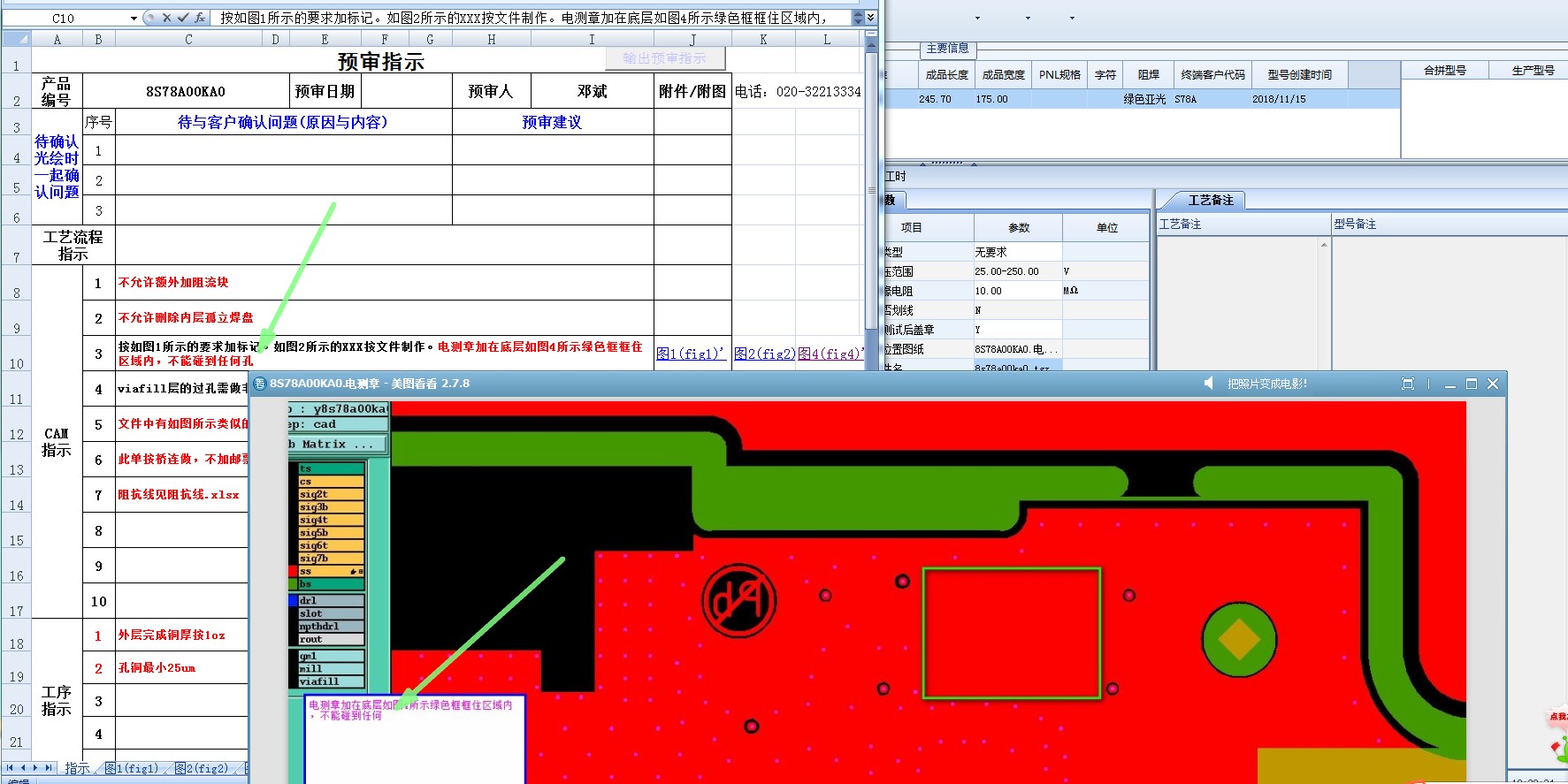Collapse the info panel using the splitter left arrow

[x=923, y=164]
